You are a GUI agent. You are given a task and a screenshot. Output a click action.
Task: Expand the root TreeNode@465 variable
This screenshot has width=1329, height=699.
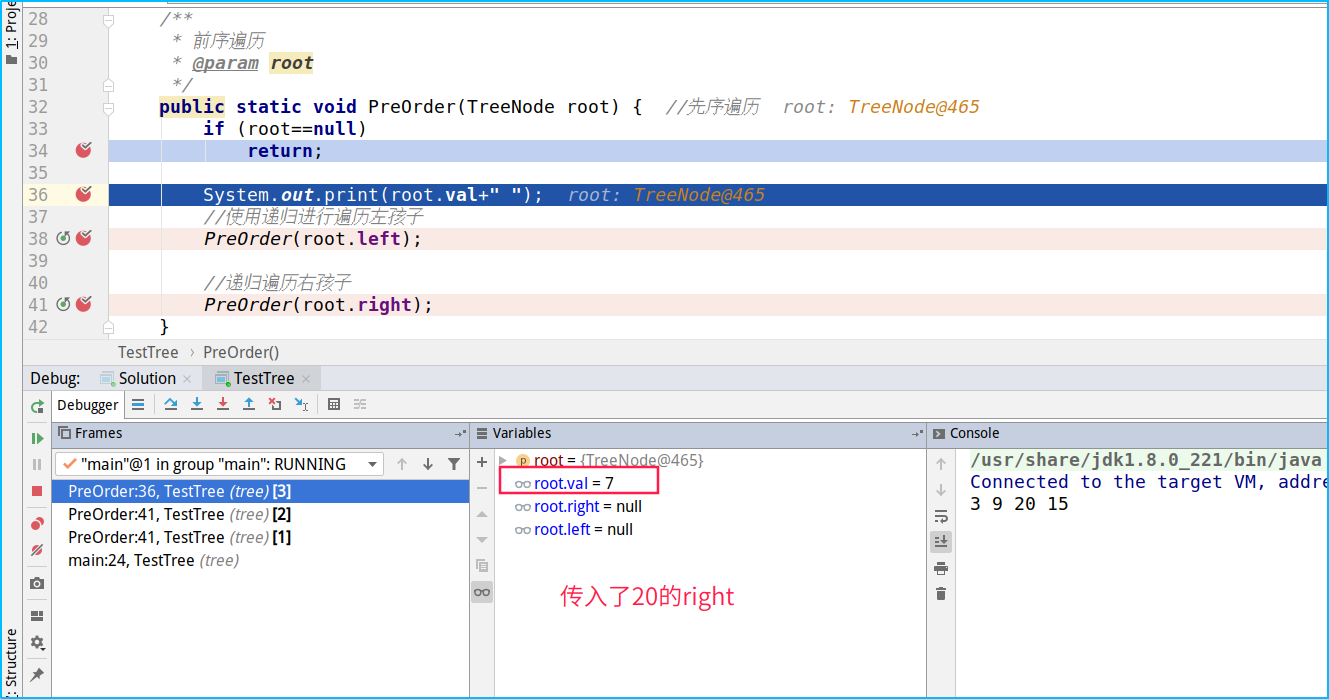coord(503,460)
